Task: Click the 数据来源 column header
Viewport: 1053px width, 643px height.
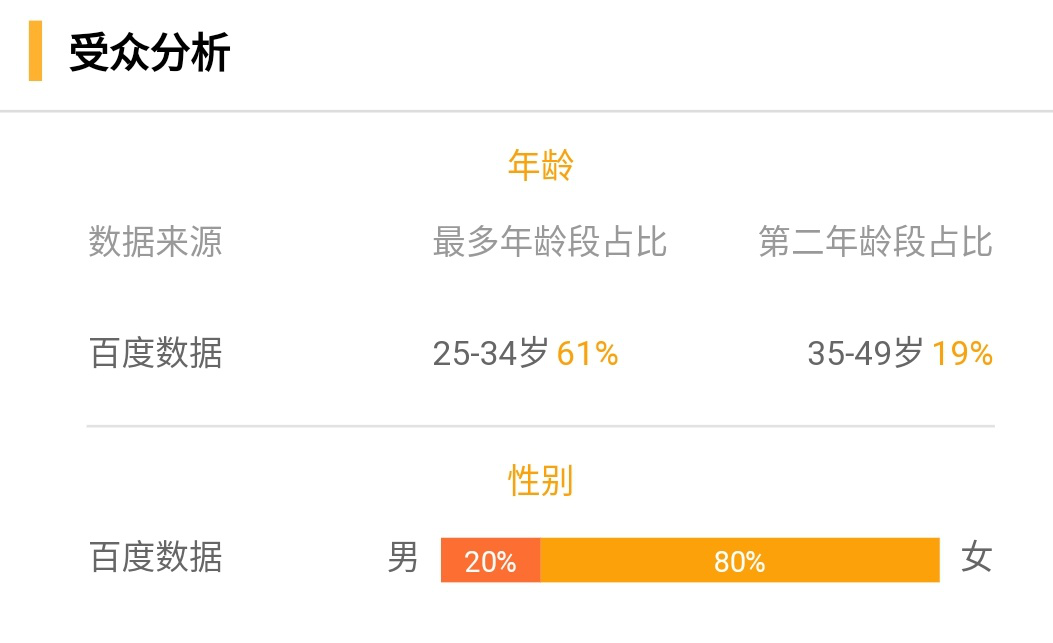Action: point(155,242)
